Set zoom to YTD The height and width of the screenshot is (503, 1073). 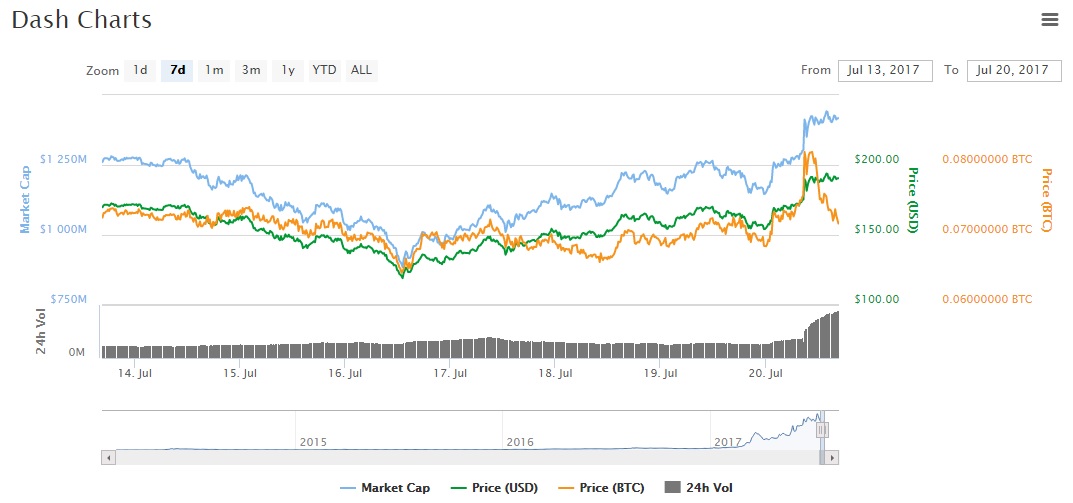(324, 70)
